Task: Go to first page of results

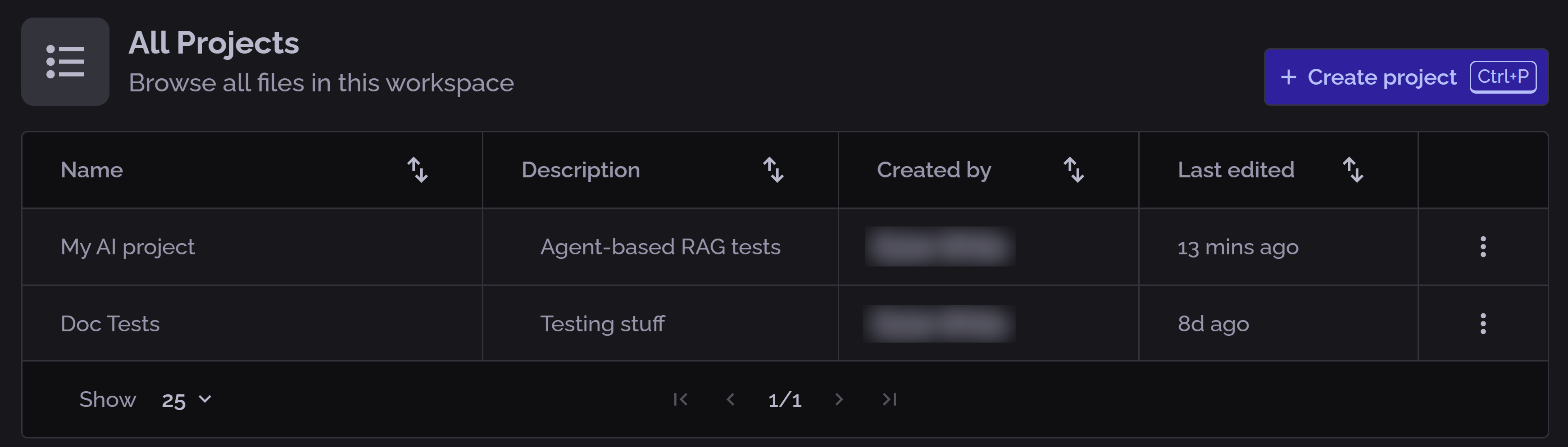Action: click(x=681, y=400)
